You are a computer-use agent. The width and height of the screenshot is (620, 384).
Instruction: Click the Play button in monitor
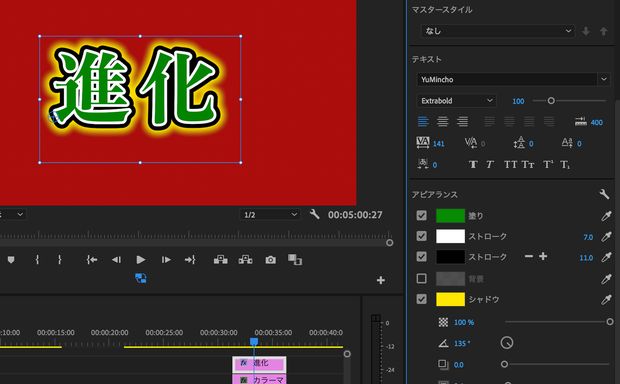click(141, 260)
